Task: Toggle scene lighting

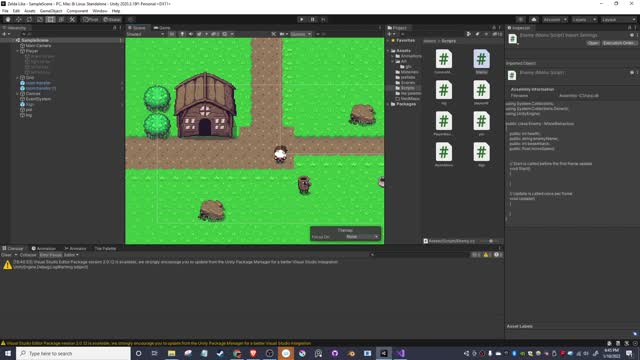Action: click(x=182, y=34)
